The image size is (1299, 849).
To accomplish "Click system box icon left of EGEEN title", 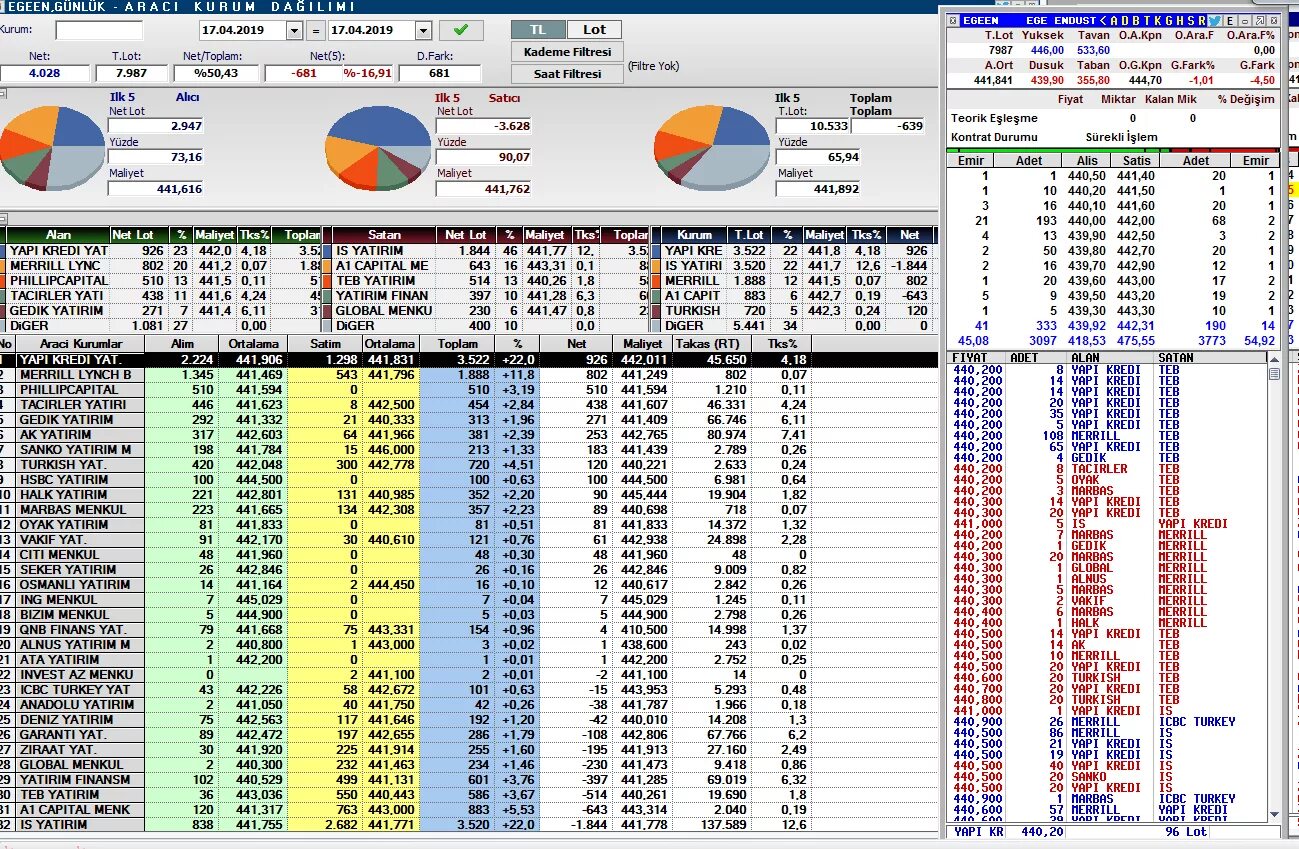I will tap(952, 20).
